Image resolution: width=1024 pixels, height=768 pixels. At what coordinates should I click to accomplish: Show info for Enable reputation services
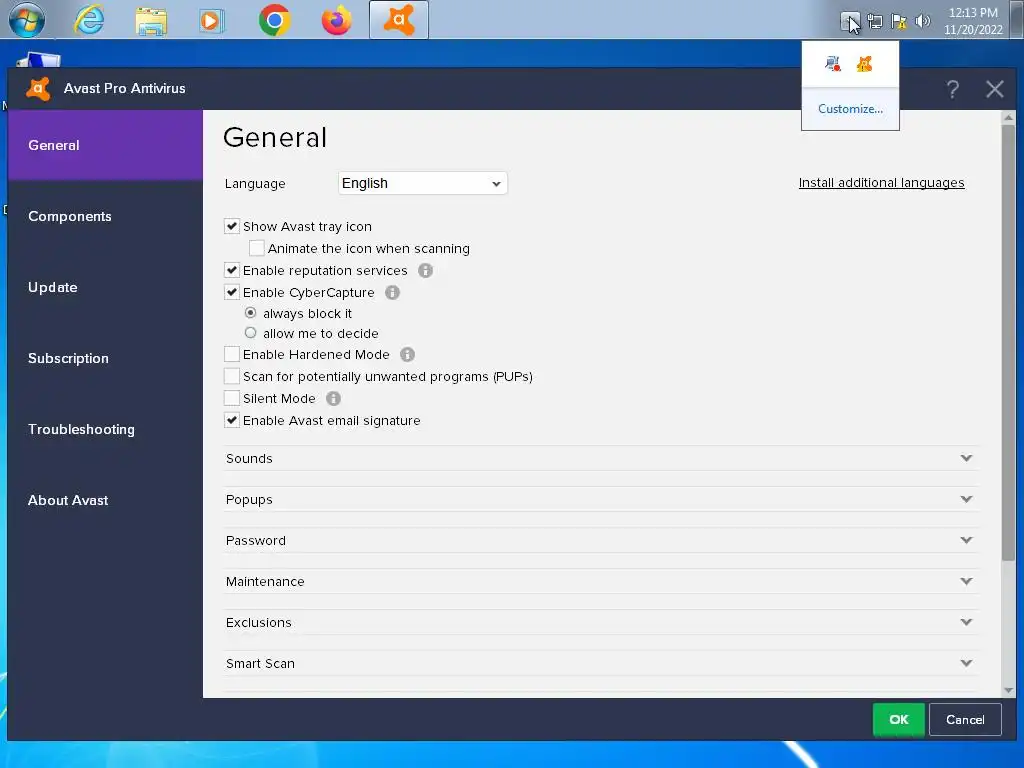pos(425,270)
